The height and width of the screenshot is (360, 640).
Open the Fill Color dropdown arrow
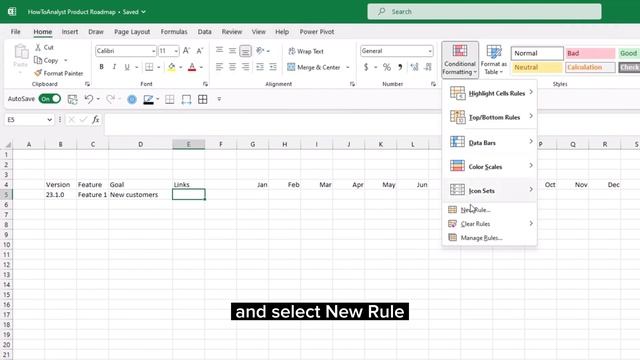coord(181,67)
